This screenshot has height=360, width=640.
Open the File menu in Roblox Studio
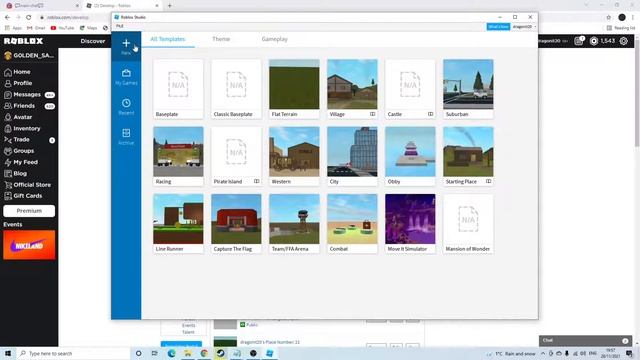(x=120, y=26)
